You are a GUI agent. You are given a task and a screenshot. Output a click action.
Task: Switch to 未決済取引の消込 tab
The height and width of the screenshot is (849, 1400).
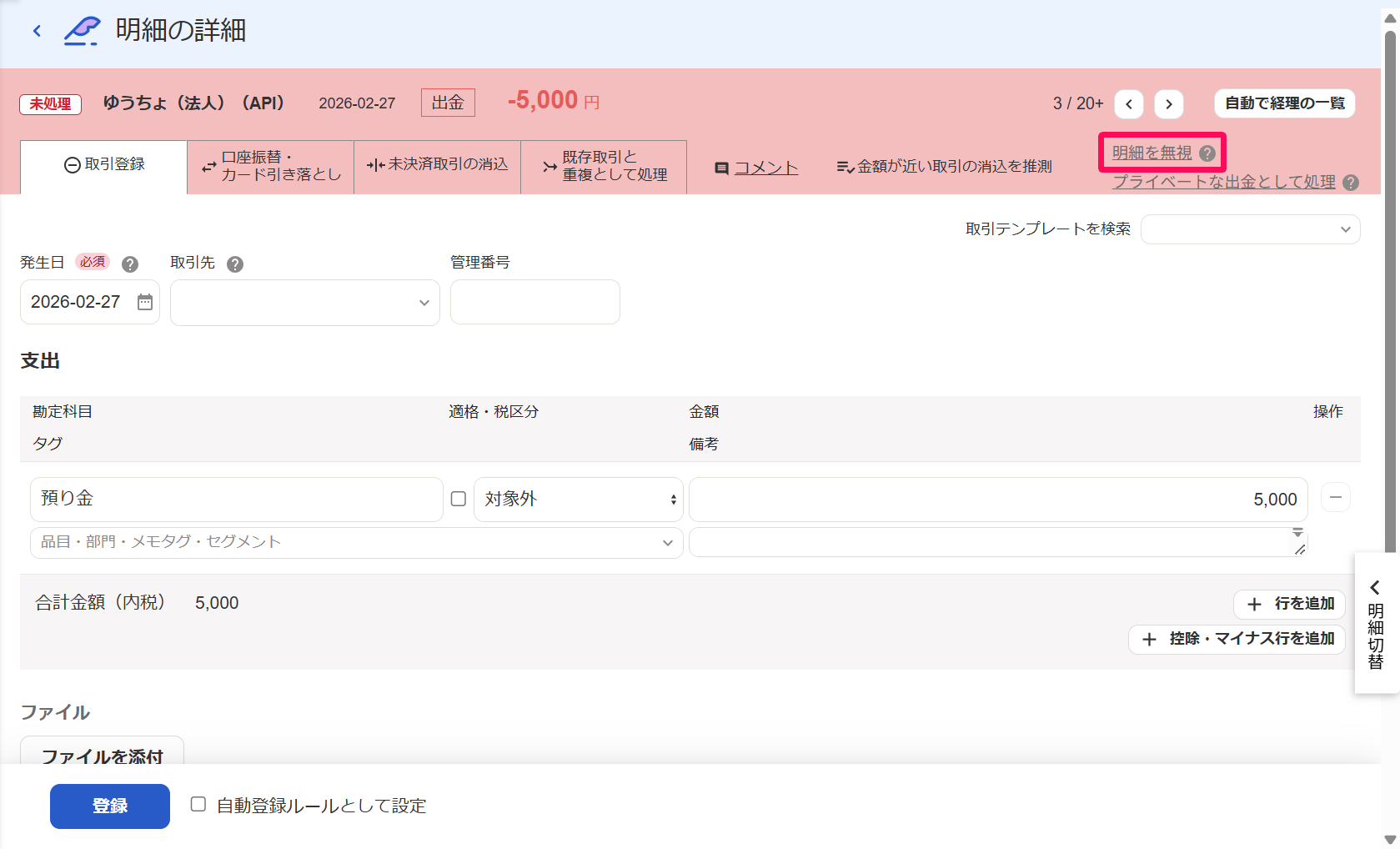click(x=438, y=167)
